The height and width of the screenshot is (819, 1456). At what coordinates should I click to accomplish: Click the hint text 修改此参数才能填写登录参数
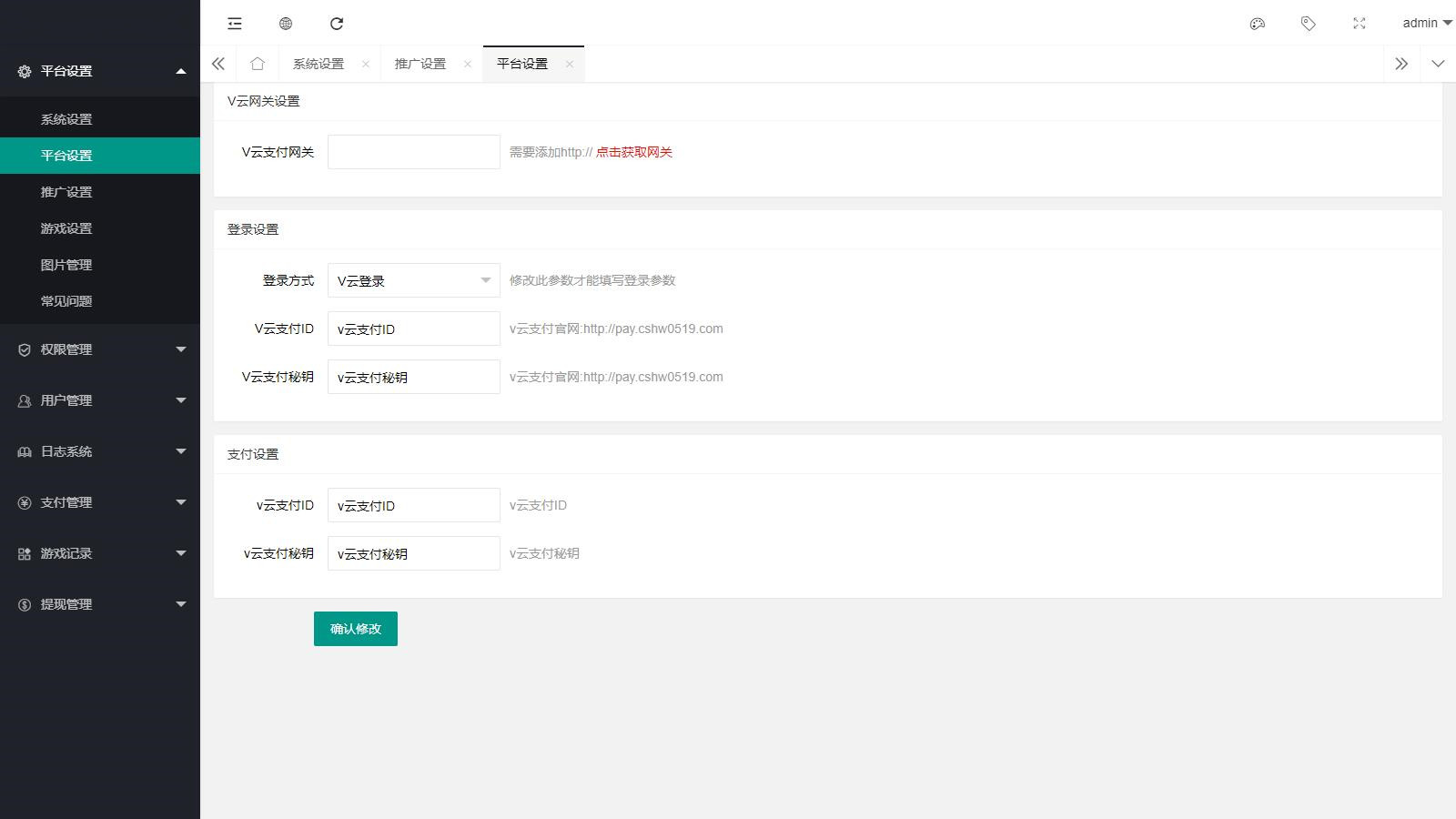(592, 280)
